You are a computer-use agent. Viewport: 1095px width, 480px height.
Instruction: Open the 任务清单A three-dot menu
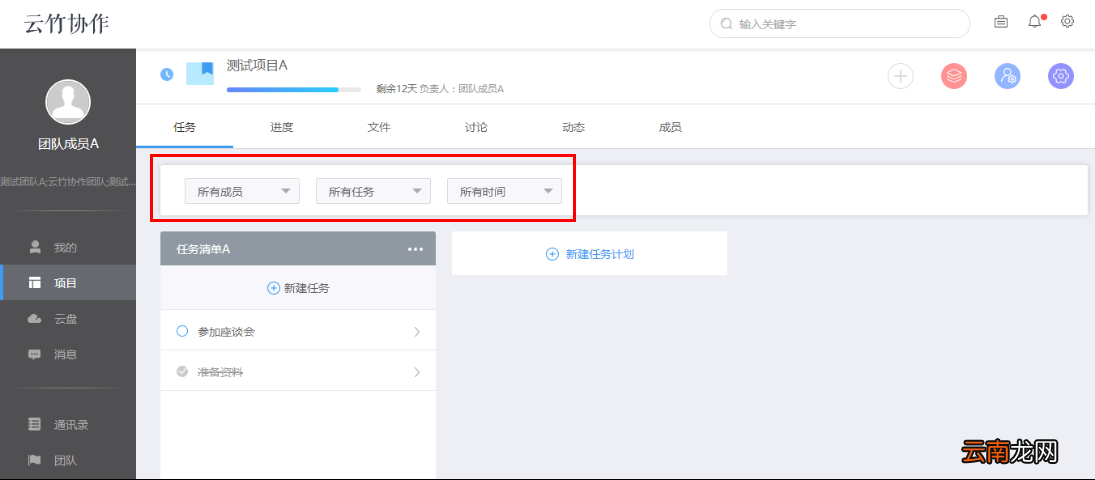point(416,249)
